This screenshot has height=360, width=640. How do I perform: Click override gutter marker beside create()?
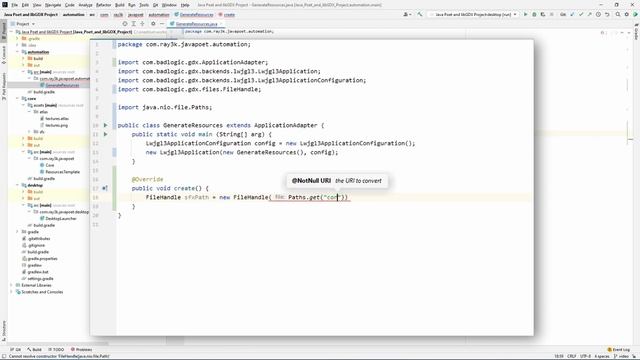pos(105,188)
